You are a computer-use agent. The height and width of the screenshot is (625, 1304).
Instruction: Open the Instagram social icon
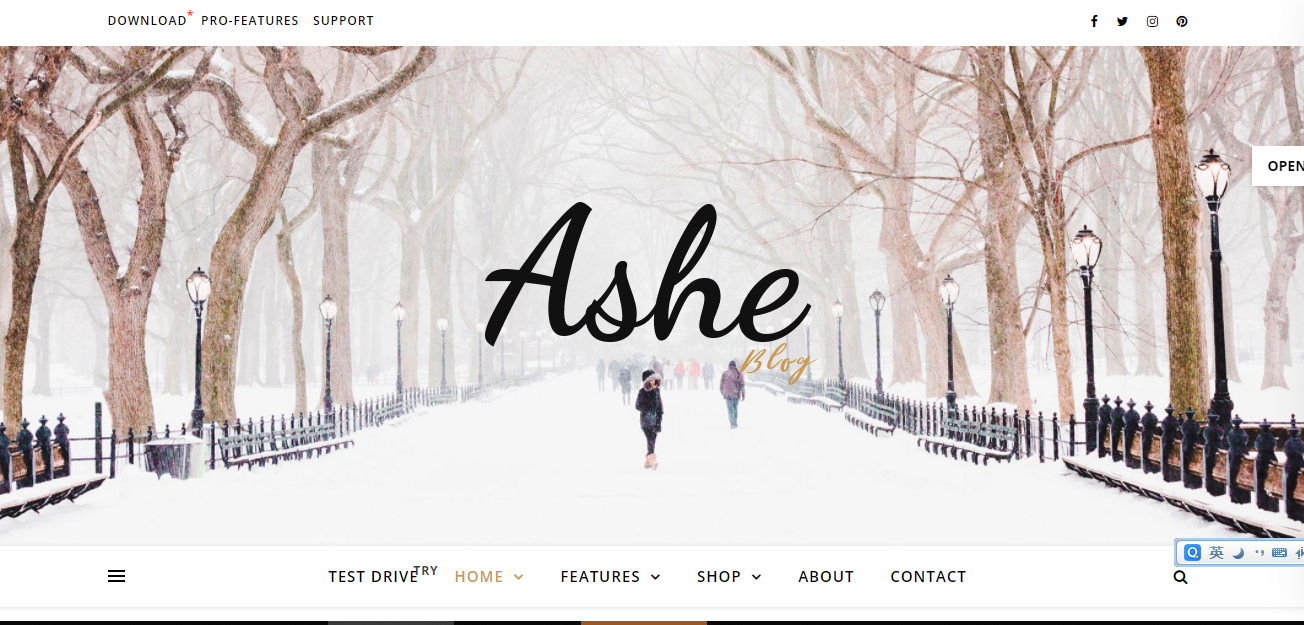(1152, 21)
